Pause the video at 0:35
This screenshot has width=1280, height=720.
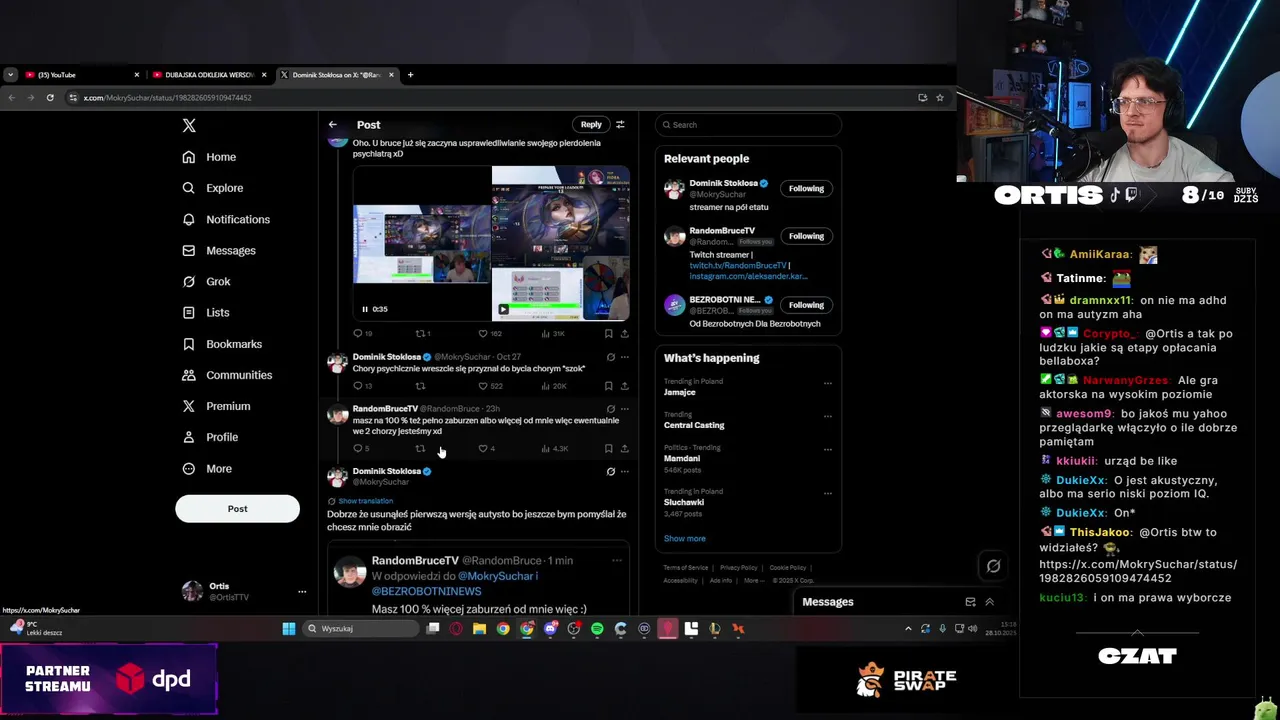click(x=365, y=309)
